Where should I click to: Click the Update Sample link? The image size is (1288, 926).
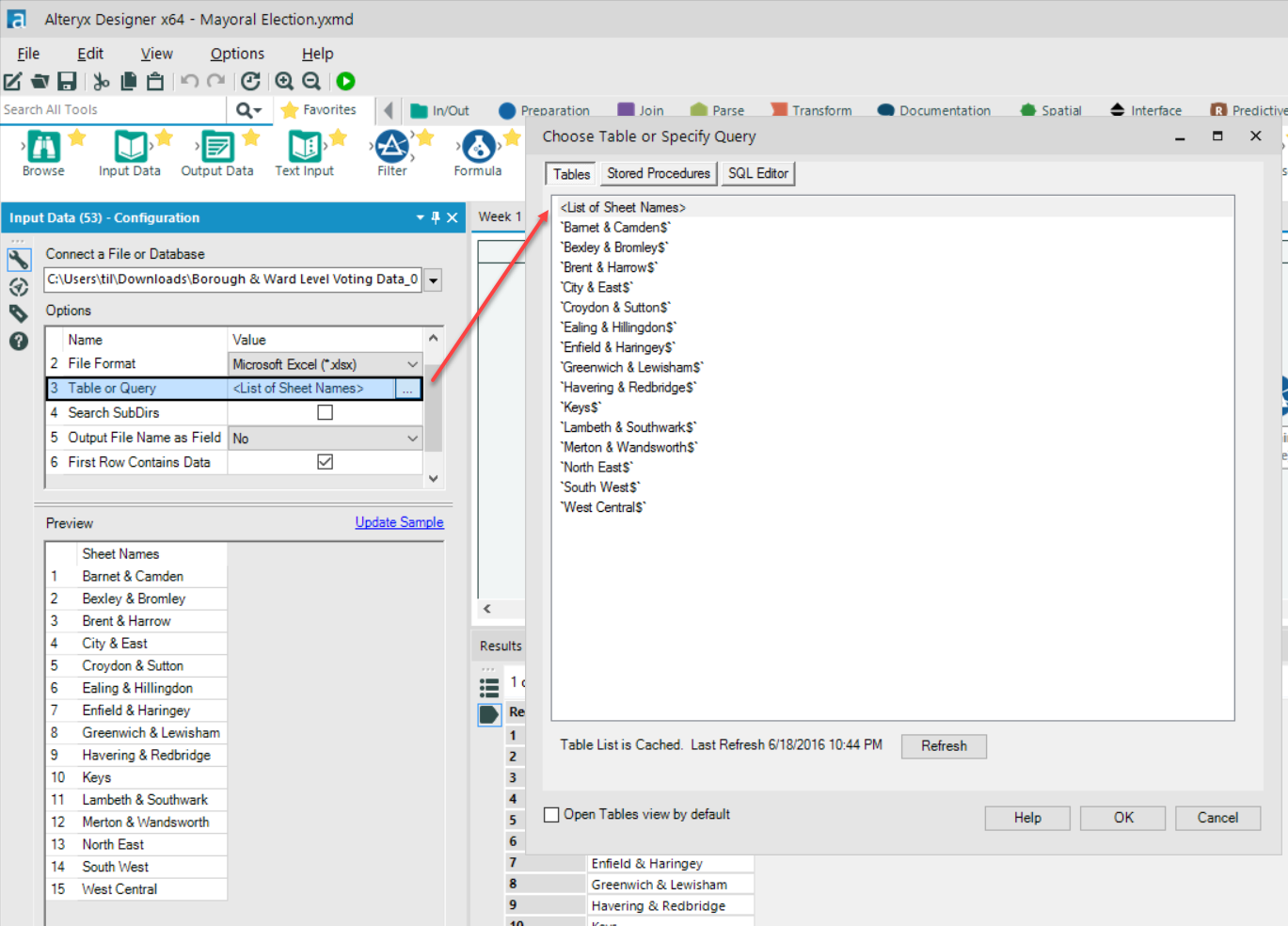[399, 522]
